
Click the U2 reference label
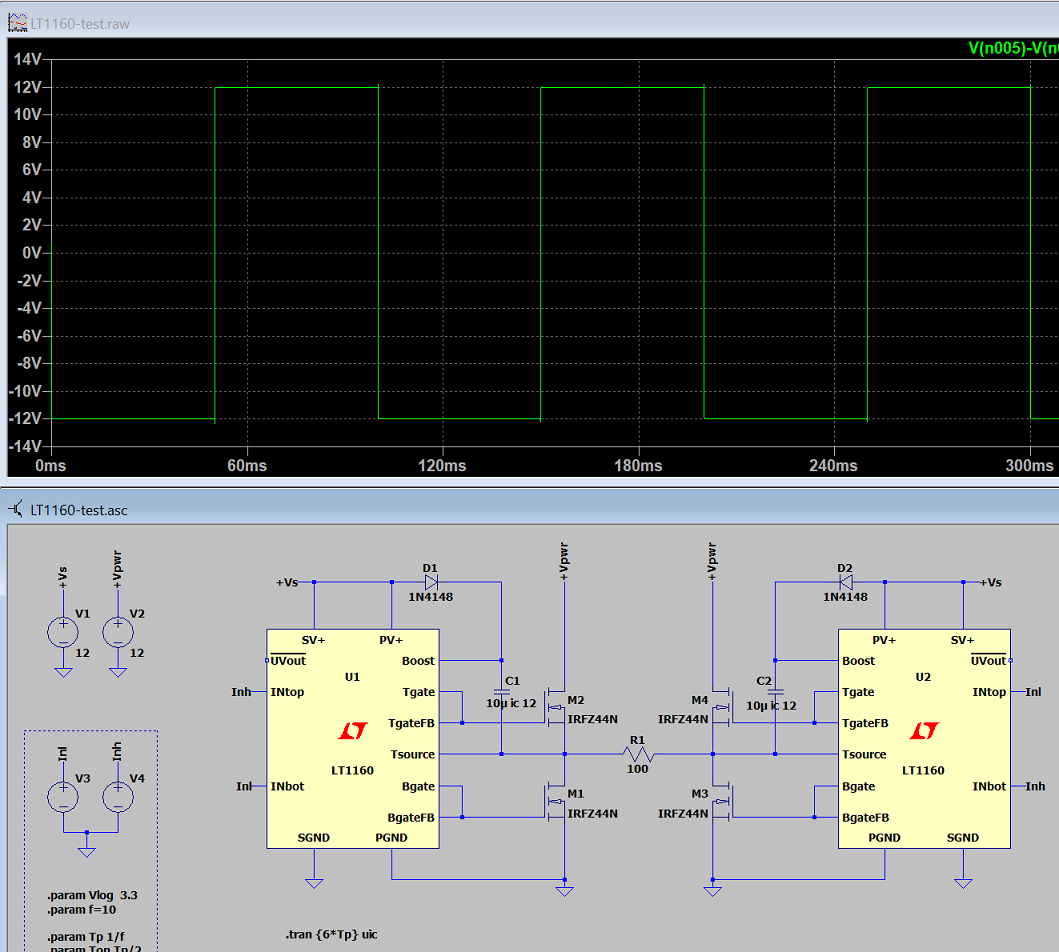(923, 677)
